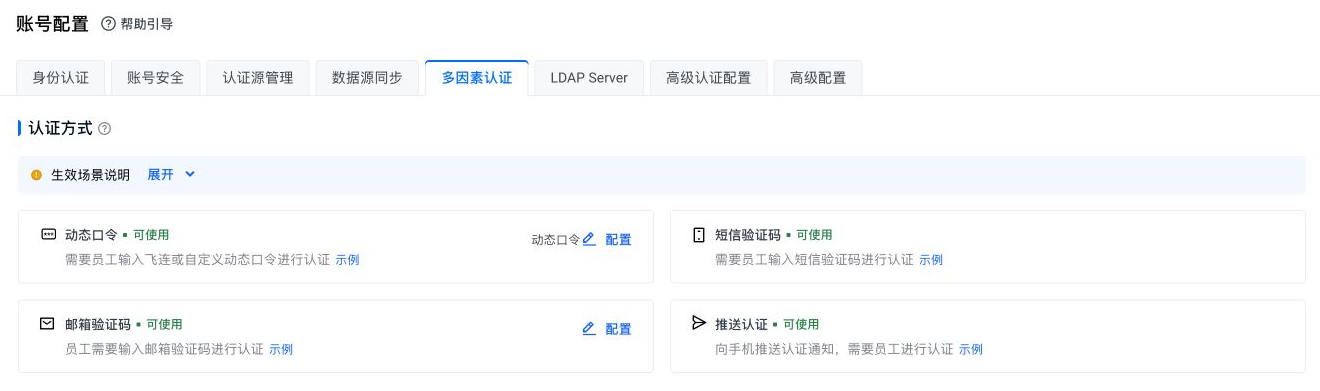Click the 邮箱验证码 card title
Screen dimensions: 1320x391
tap(98, 324)
